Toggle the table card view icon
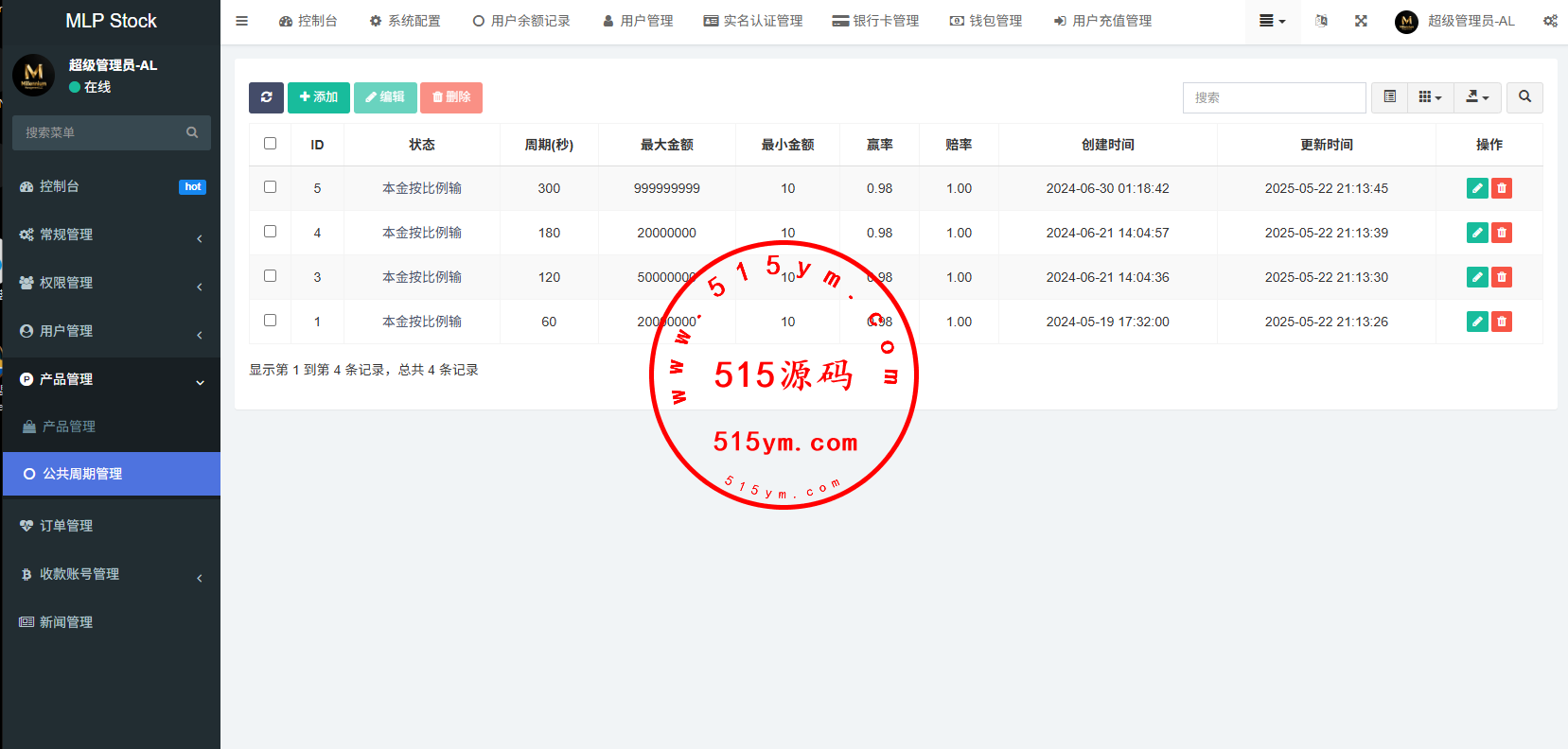Screen dimensions: 1568x749 coord(1389,97)
